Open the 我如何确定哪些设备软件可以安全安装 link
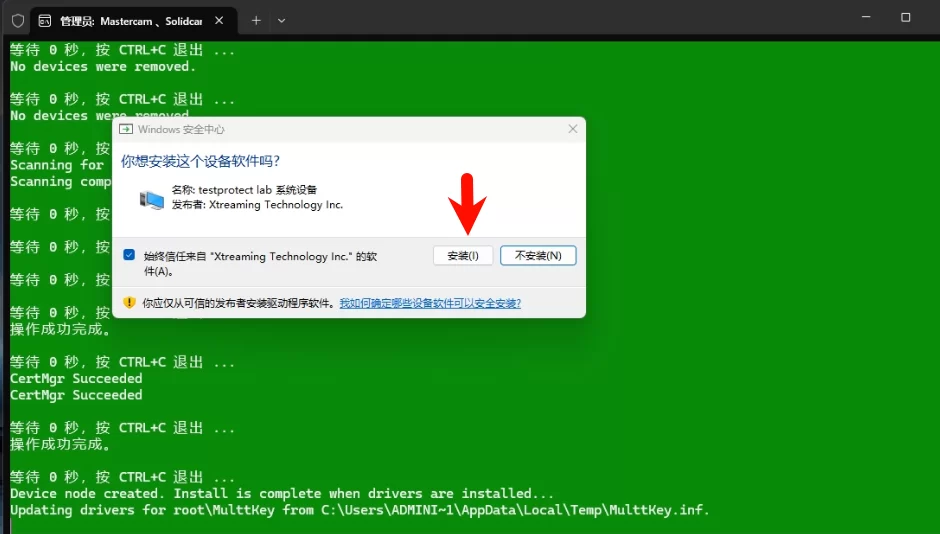 coord(429,303)
